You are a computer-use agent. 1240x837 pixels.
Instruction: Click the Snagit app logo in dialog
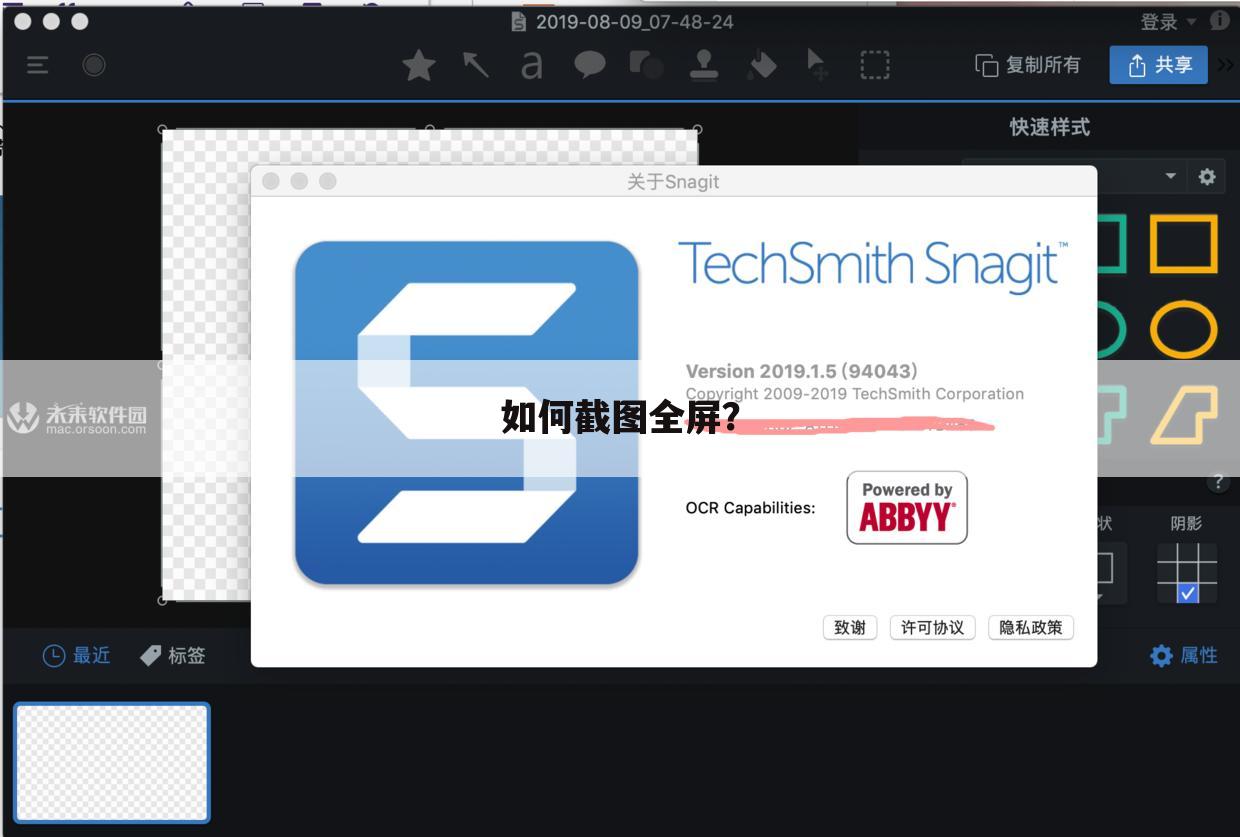(x=466, y=413)
